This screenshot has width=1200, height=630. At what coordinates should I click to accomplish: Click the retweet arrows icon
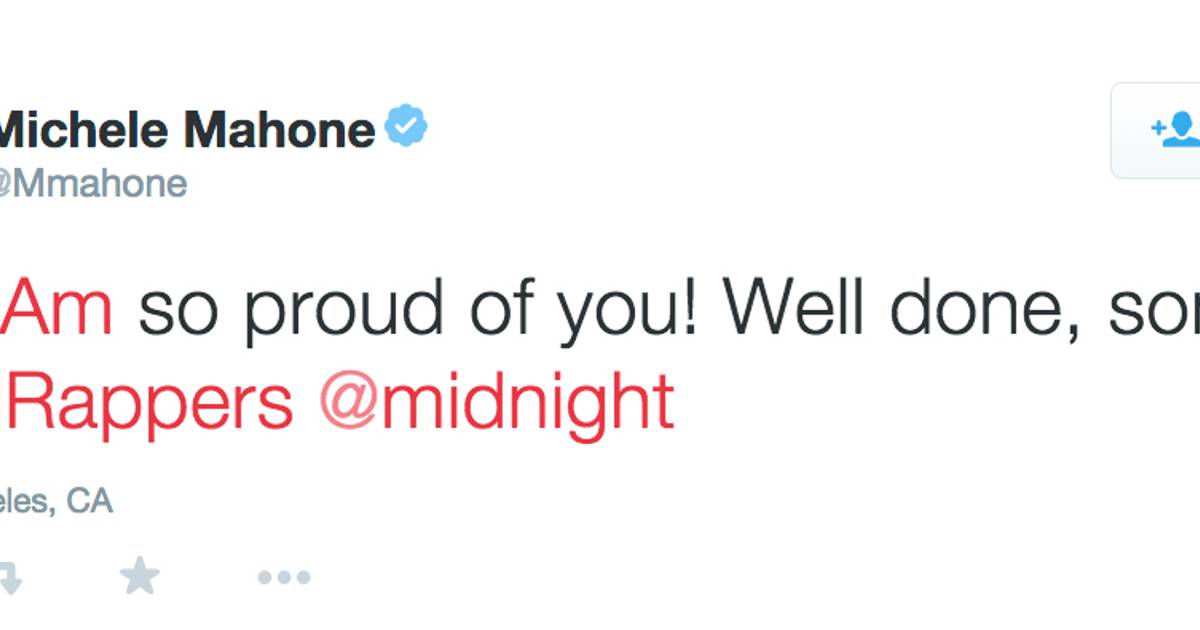tap(10, 576)
